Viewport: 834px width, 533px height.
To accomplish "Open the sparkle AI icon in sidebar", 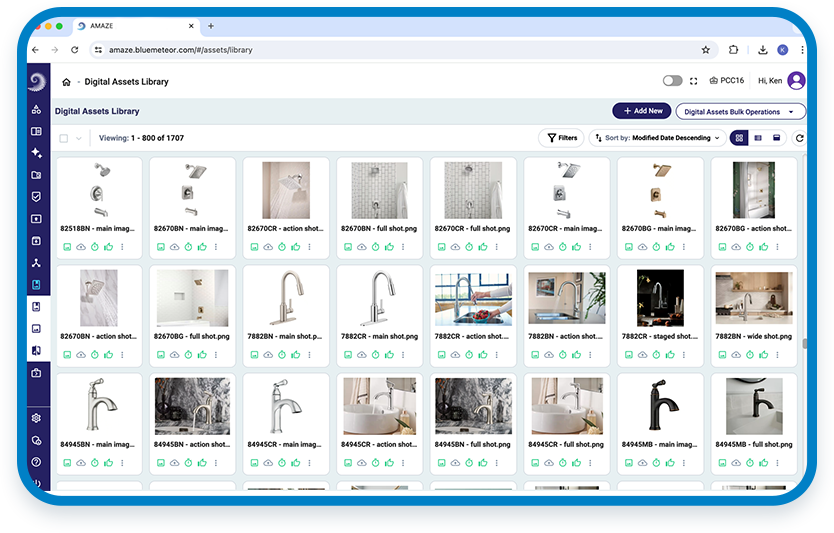I will pos(36,153).
